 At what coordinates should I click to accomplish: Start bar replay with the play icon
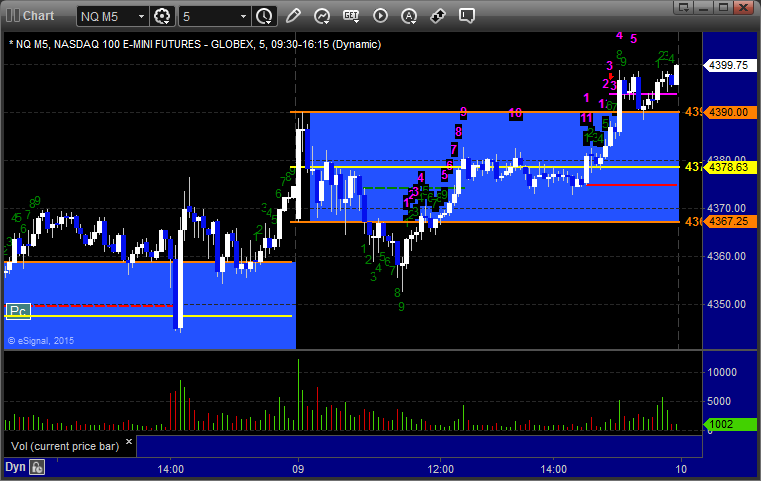[x=380, y=16]
